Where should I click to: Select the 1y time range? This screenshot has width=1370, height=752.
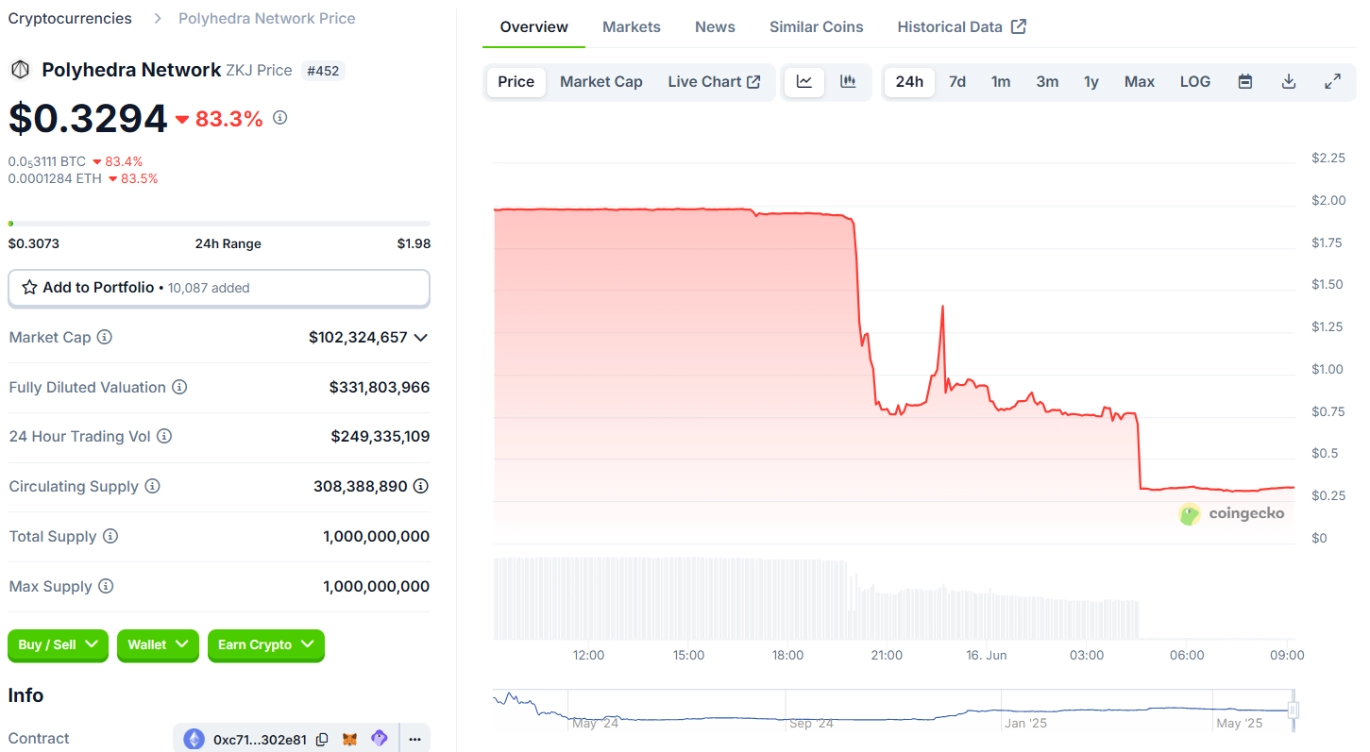1091,82
